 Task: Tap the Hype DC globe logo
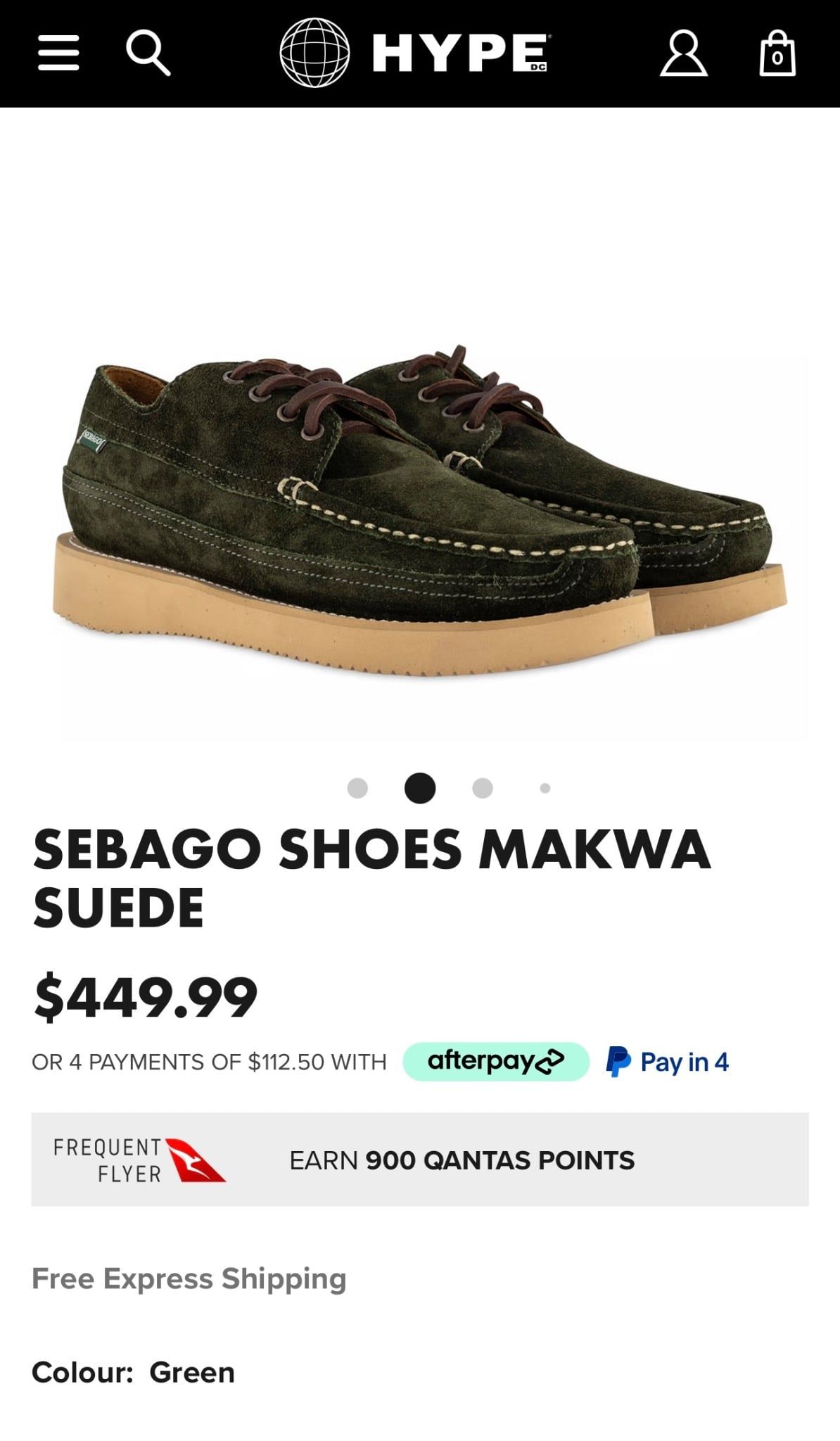pyautogui.click(x=314, y=53)
